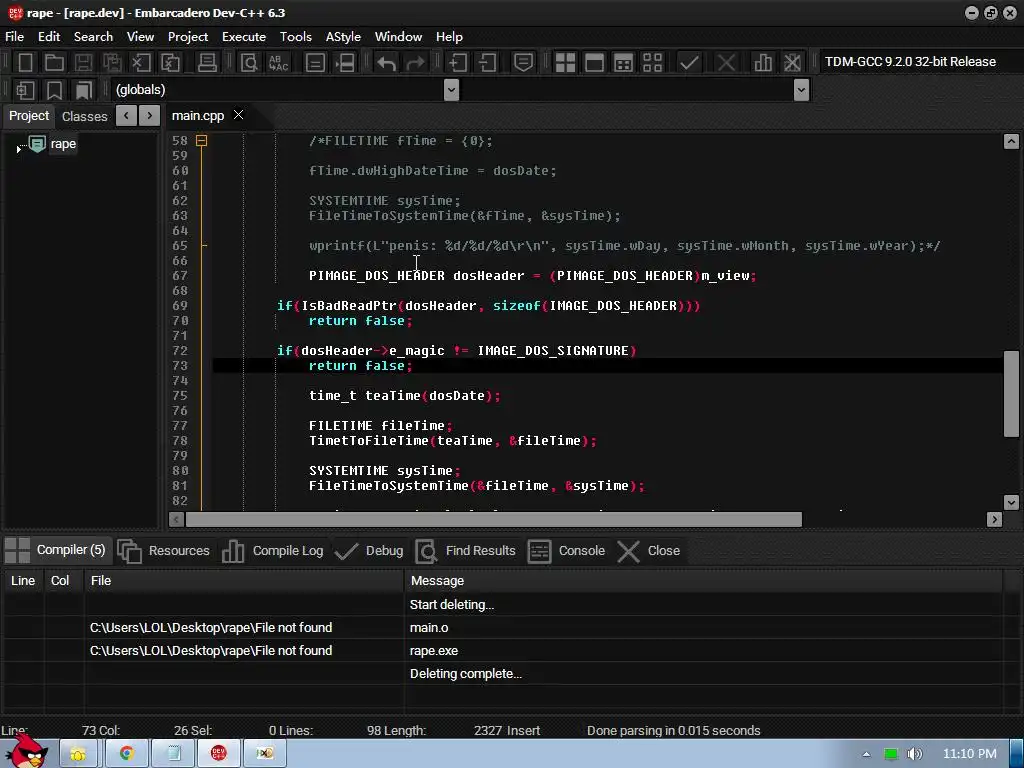Click the Undo arrow icon

(386, 63)
